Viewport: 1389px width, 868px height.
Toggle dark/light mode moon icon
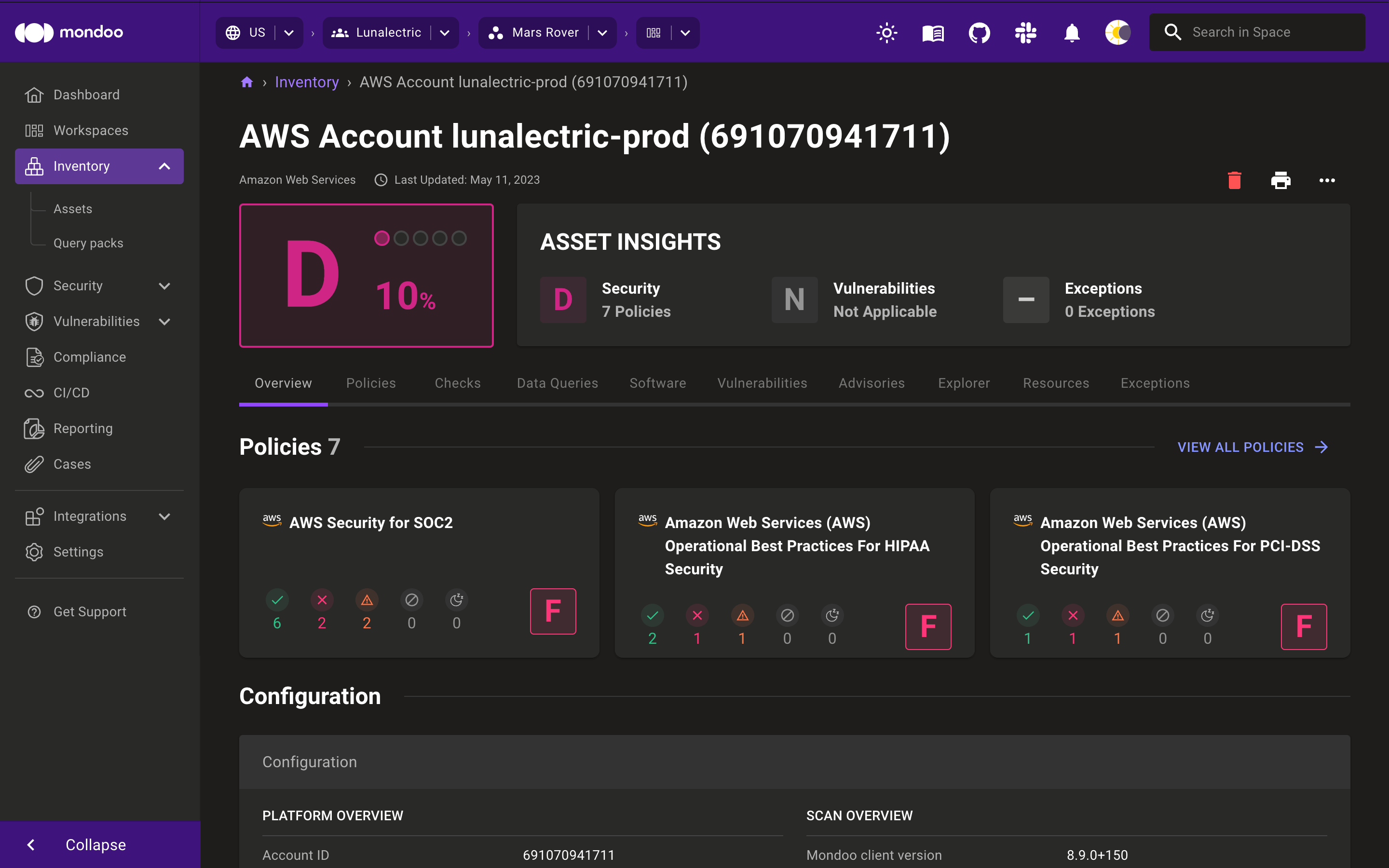pyautogui.click(x=1117, y=32)
